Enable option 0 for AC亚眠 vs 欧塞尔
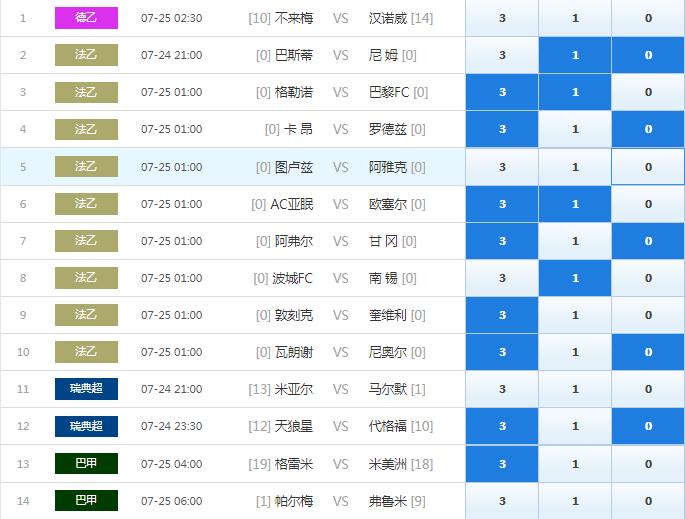Viewport: 685px width, 519px height. click(x=648, y=204)
